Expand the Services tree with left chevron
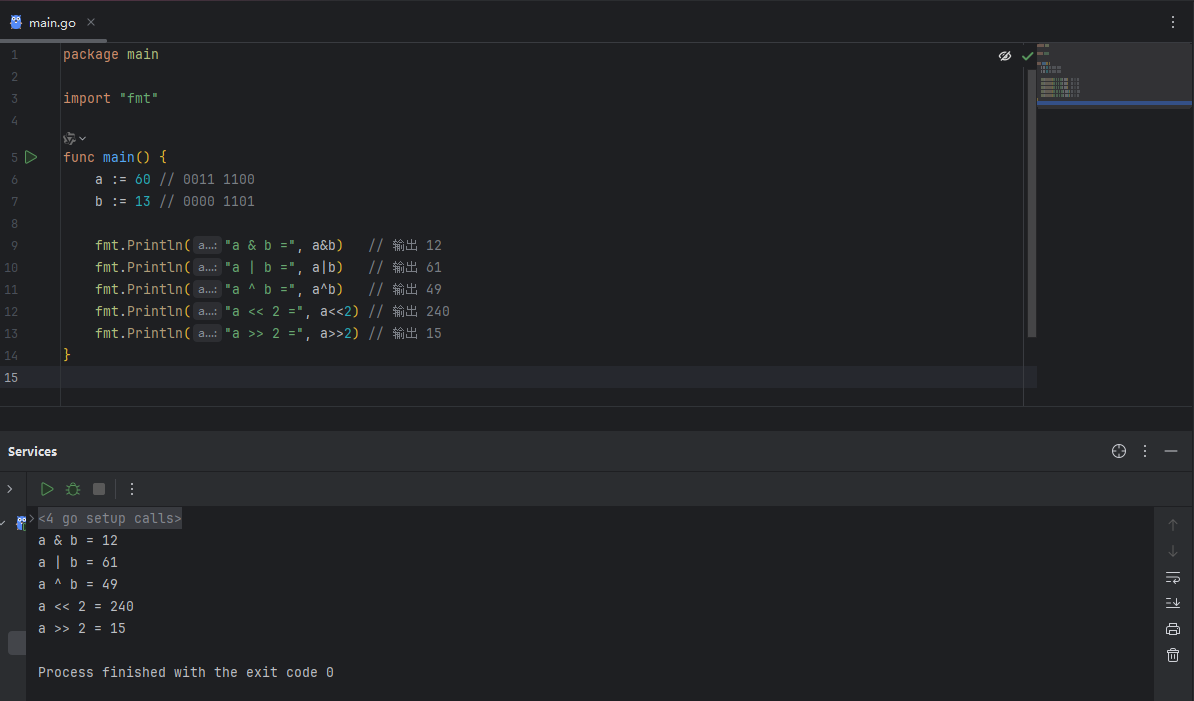The width and height of the screenshot is (1194, 701). [10, 489]
